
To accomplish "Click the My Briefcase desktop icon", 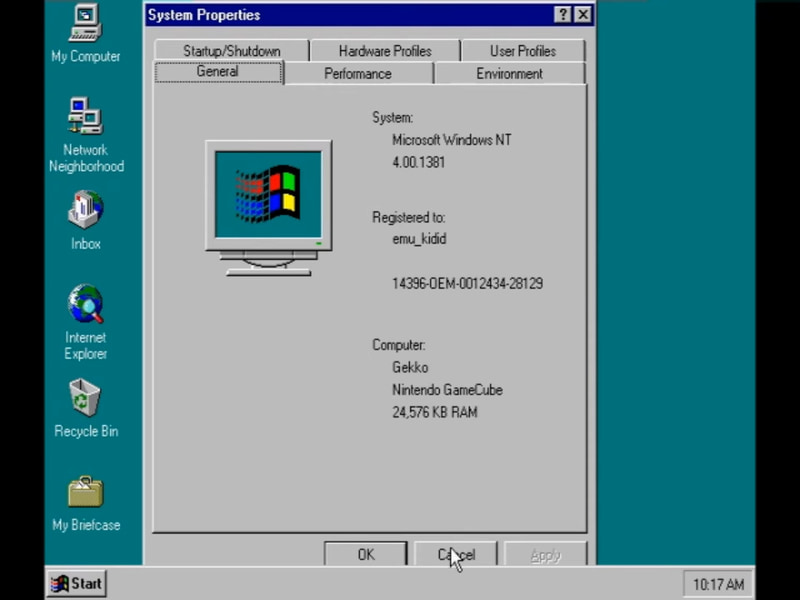I will pos(86,503).
